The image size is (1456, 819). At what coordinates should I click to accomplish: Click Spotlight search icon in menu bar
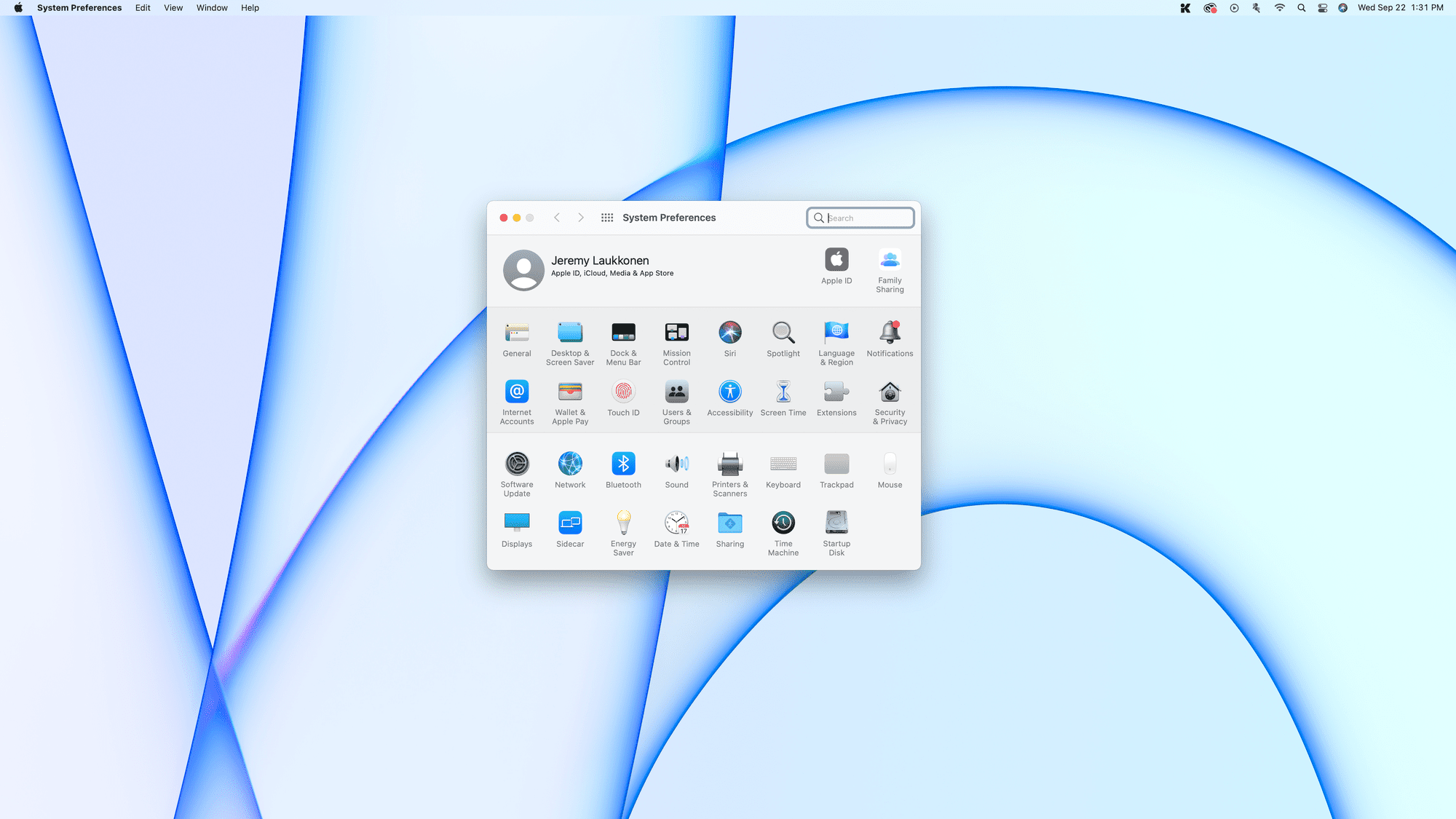pyautogui.click(x=1300, y=8)
